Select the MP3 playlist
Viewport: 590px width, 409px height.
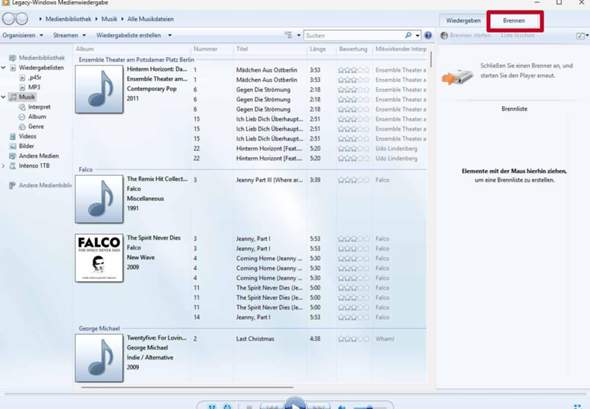point(34,87)
